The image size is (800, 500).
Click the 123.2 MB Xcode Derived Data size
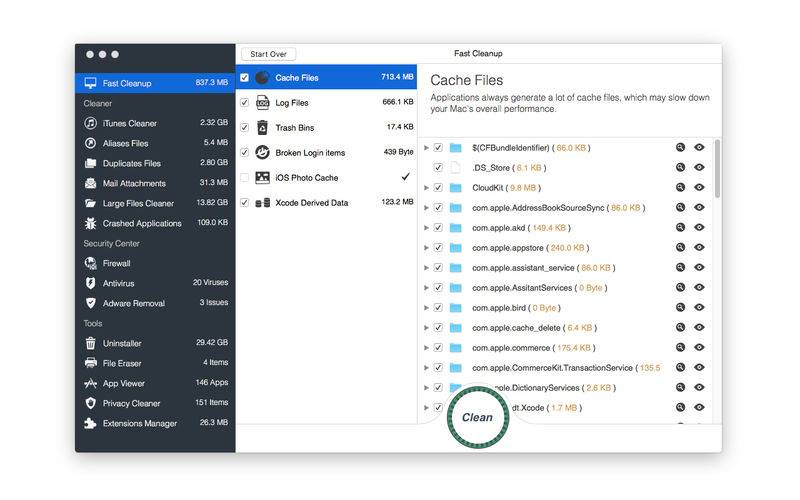tap(397, 202)
